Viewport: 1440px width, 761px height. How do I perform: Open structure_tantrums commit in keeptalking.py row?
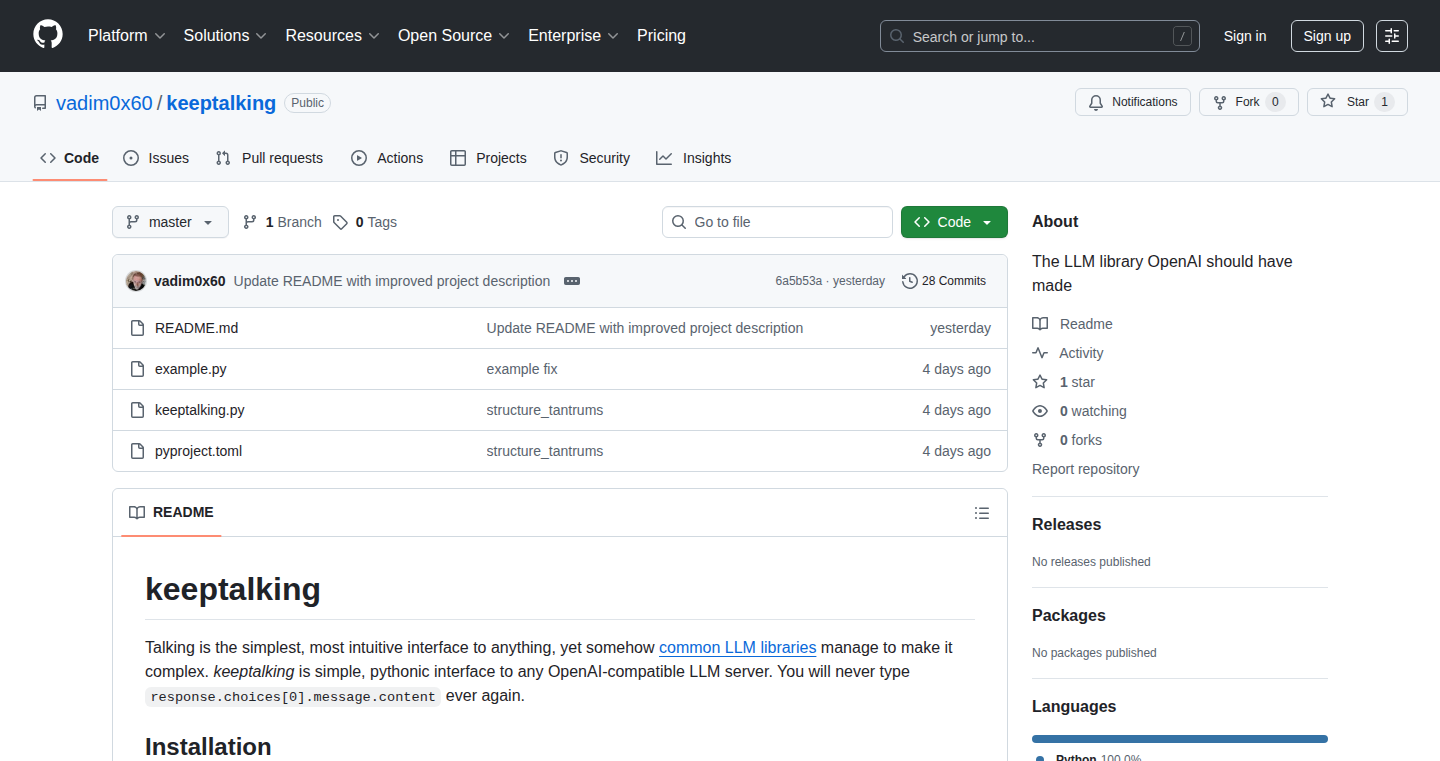tap(545, 410)
